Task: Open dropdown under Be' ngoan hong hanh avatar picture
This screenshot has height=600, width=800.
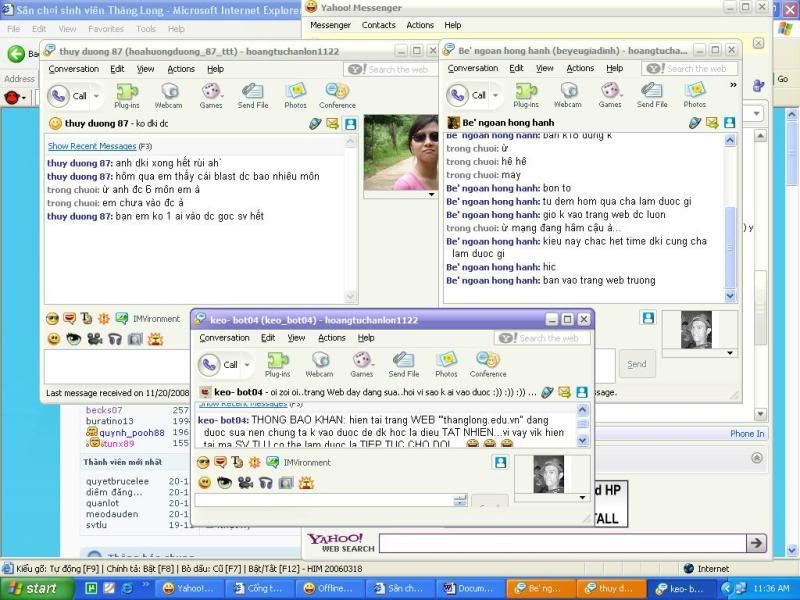Action: click(x=730, y=353)
